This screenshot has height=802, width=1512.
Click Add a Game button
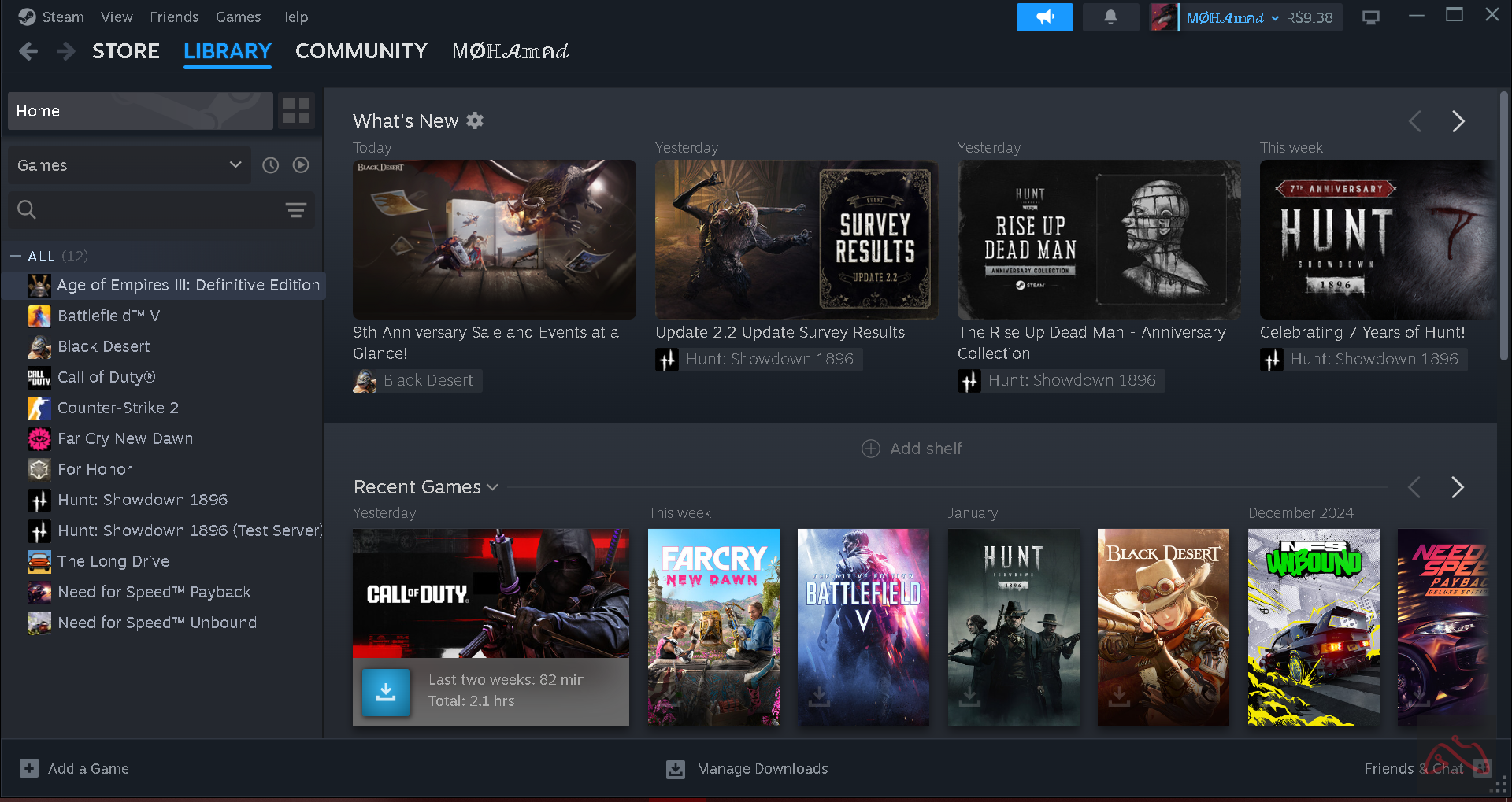(x=75, y=769)
